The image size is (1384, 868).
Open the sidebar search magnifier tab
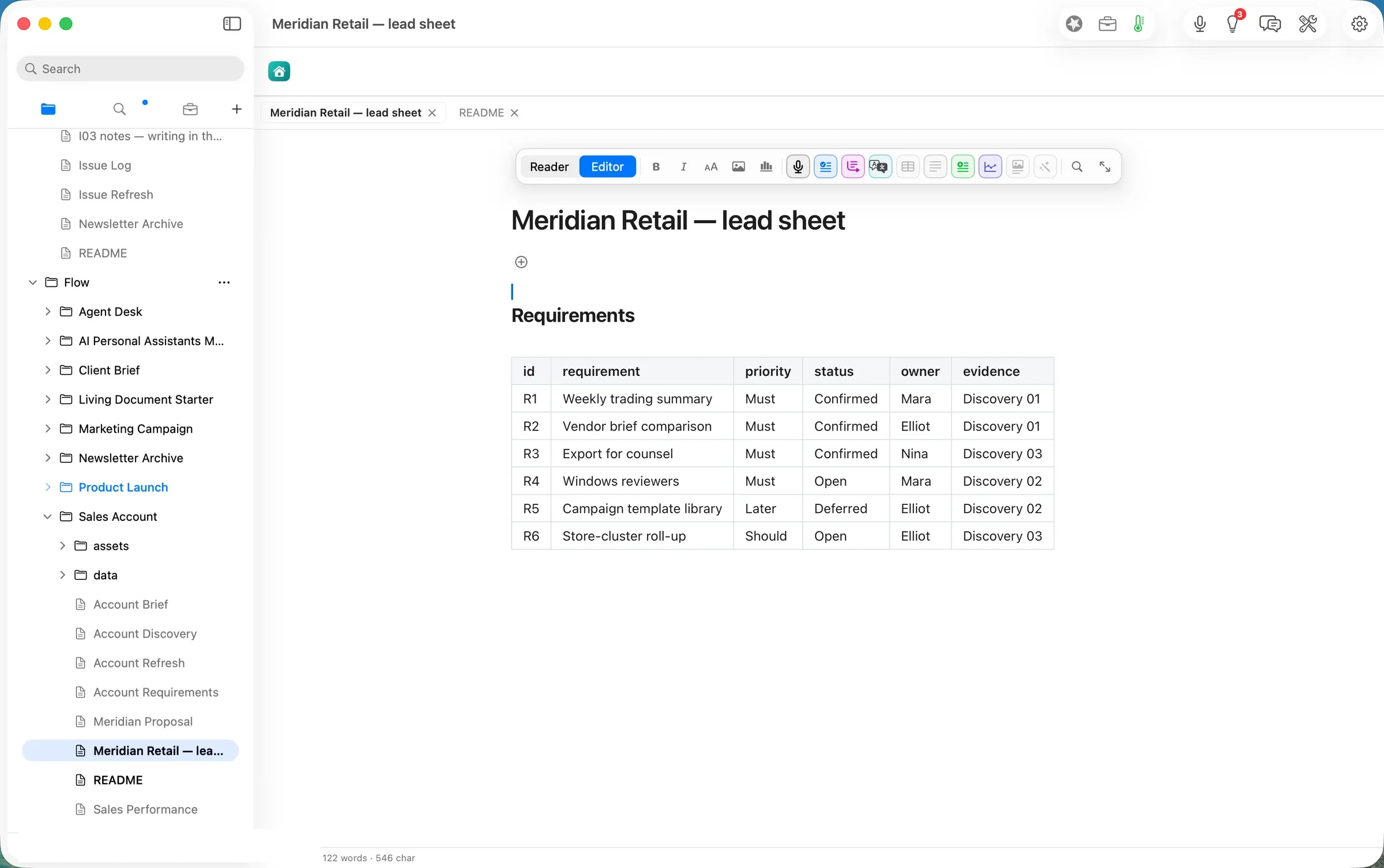pyautogui.click(x=119, y=109)
